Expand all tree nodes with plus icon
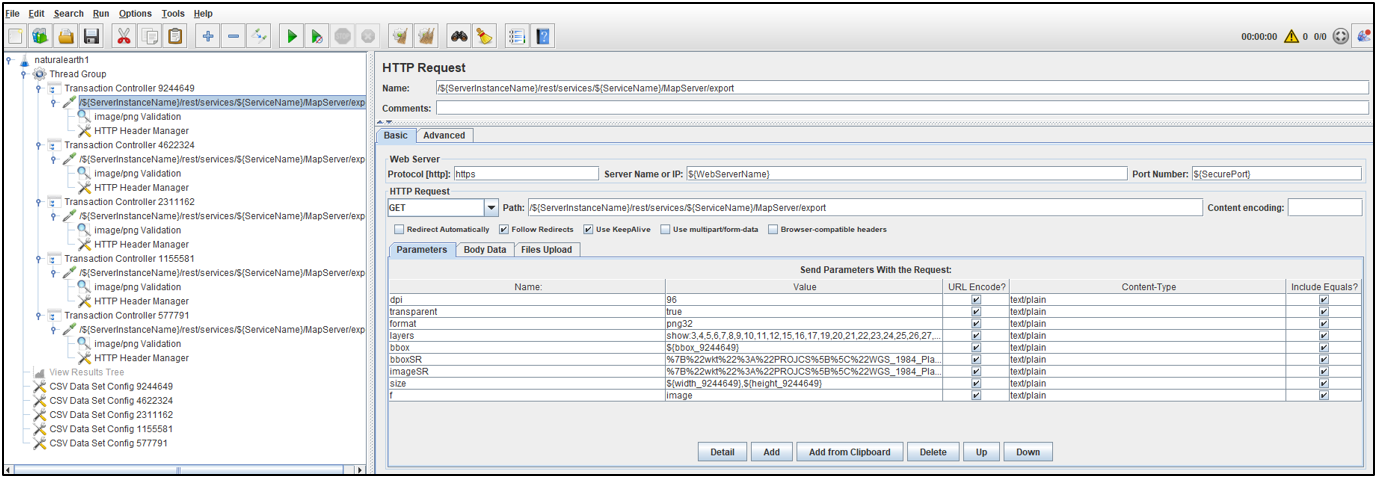This screenshot has height=478, width=1377. tap(208, 37)
